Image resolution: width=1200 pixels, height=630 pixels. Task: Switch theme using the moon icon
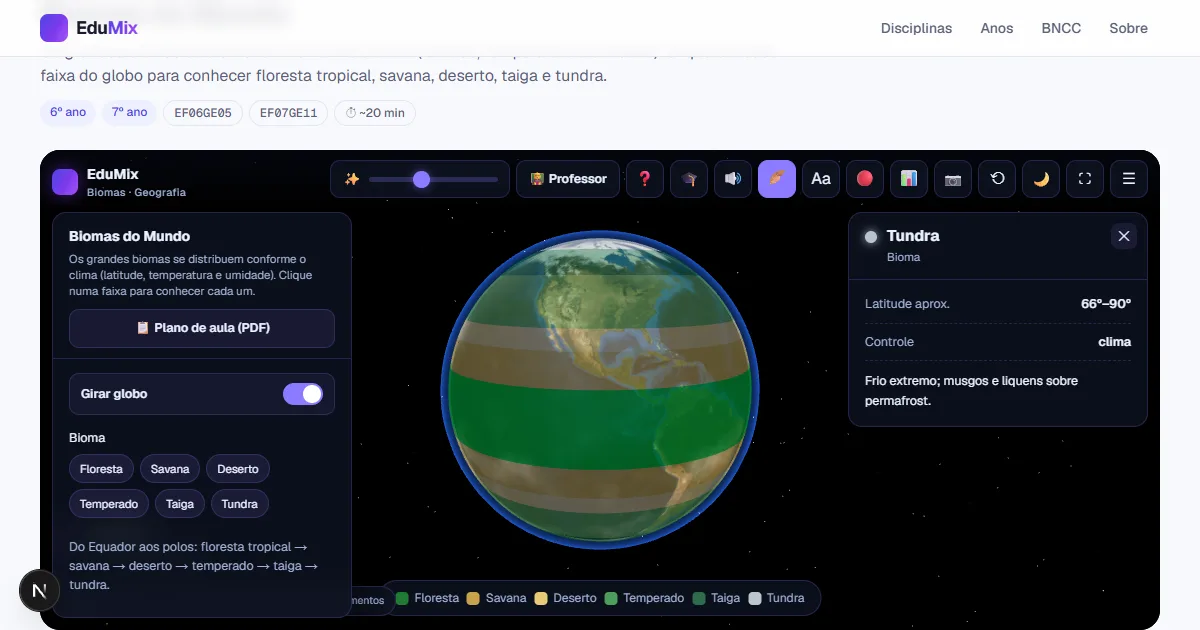click(x=1041, y=179)
